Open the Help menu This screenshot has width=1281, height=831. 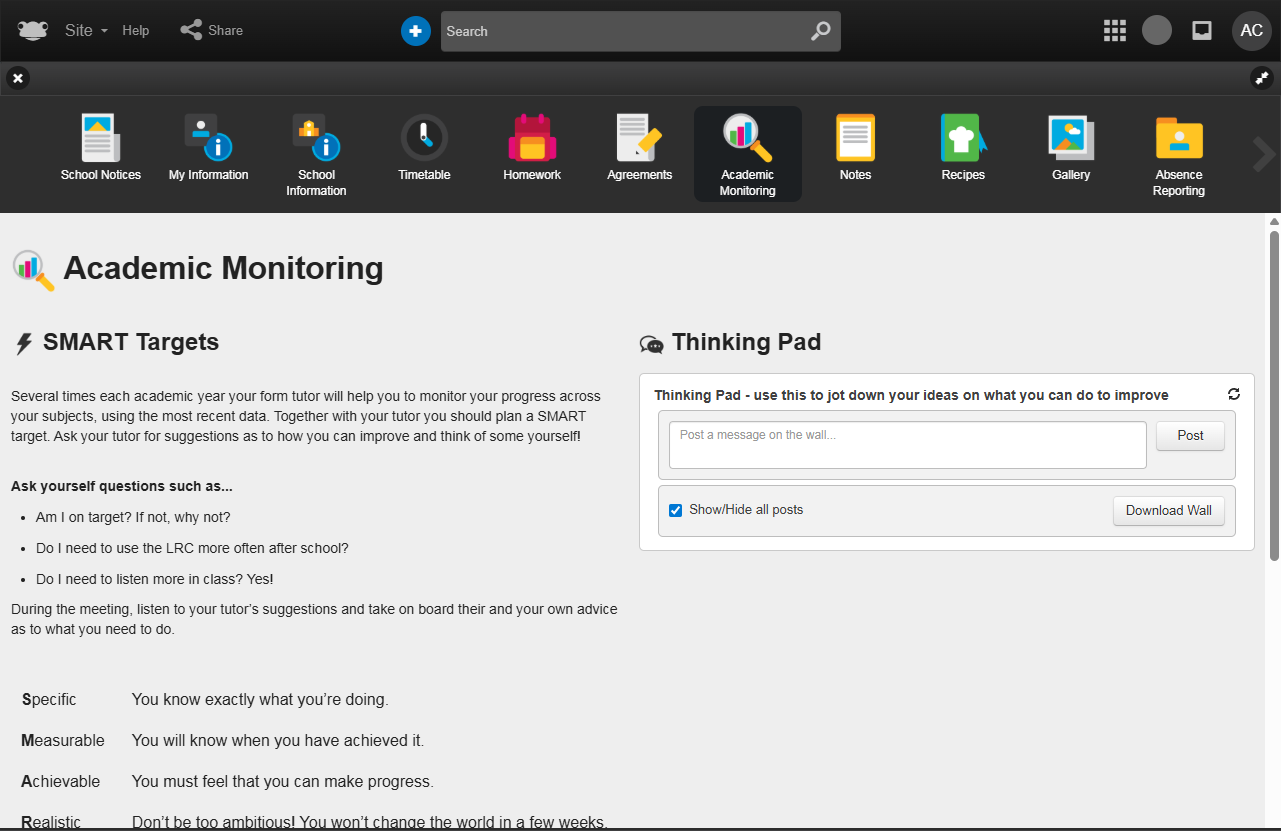pyautogui.click(x=136, y=31)
